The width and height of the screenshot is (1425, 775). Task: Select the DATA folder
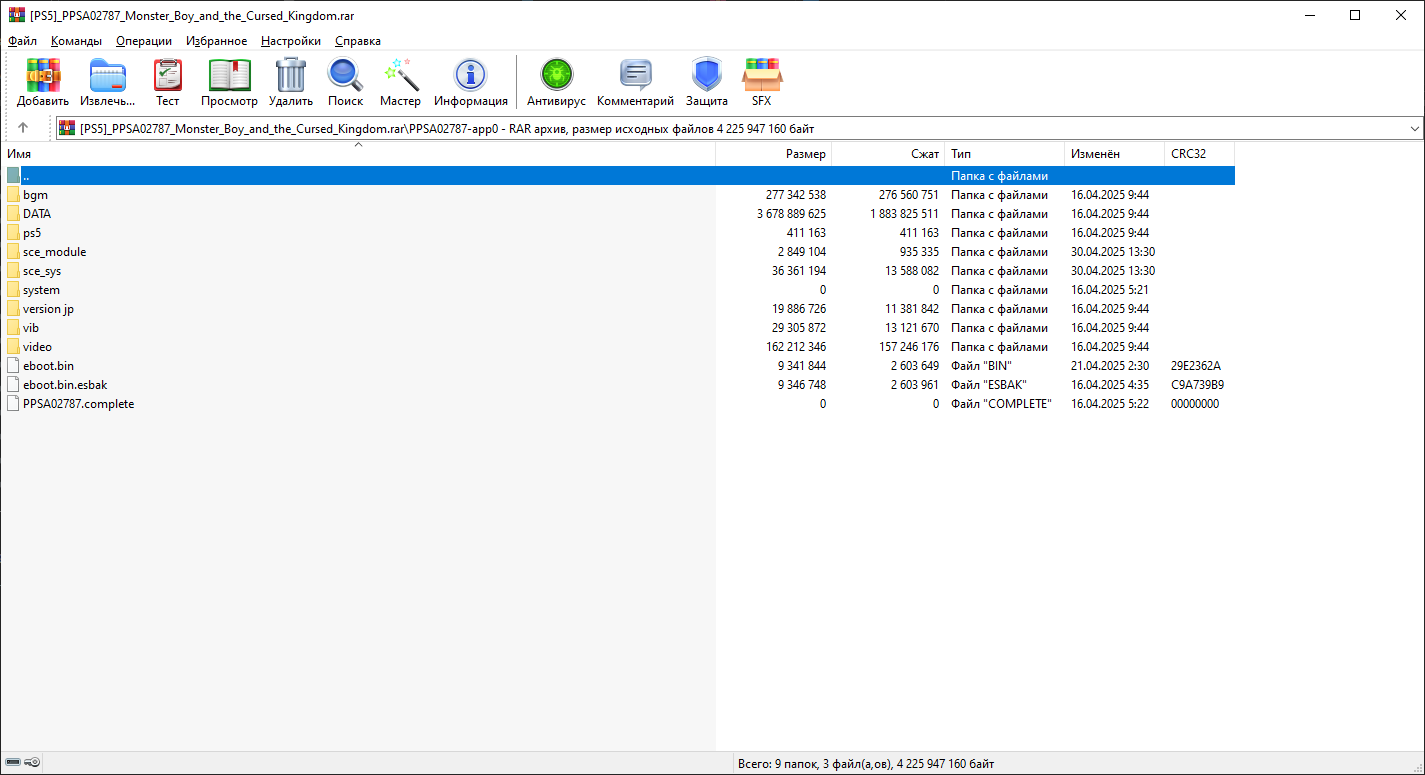pyautogui.click(x=37, y=214)
